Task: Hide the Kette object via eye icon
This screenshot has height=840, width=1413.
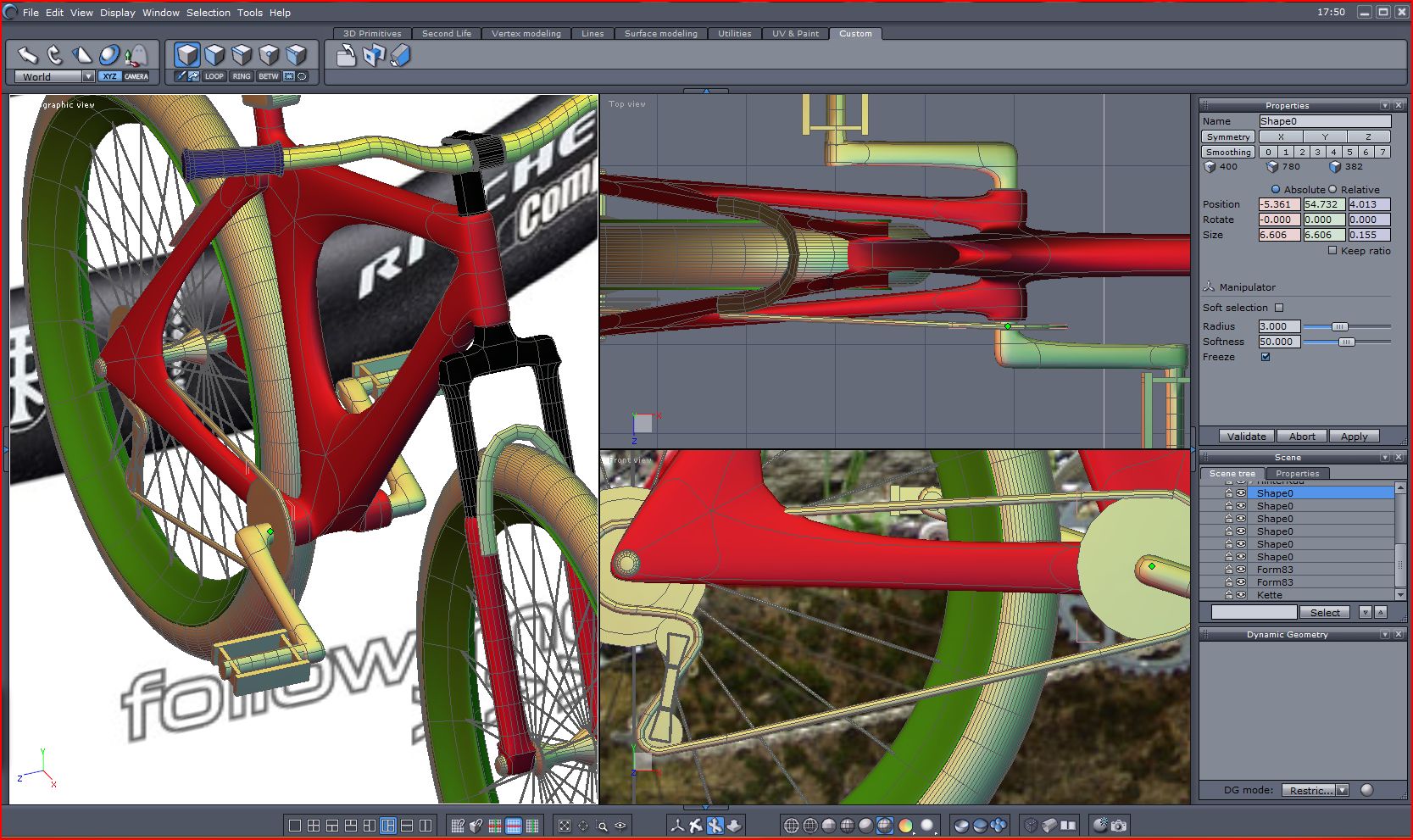Action: 1241,595
